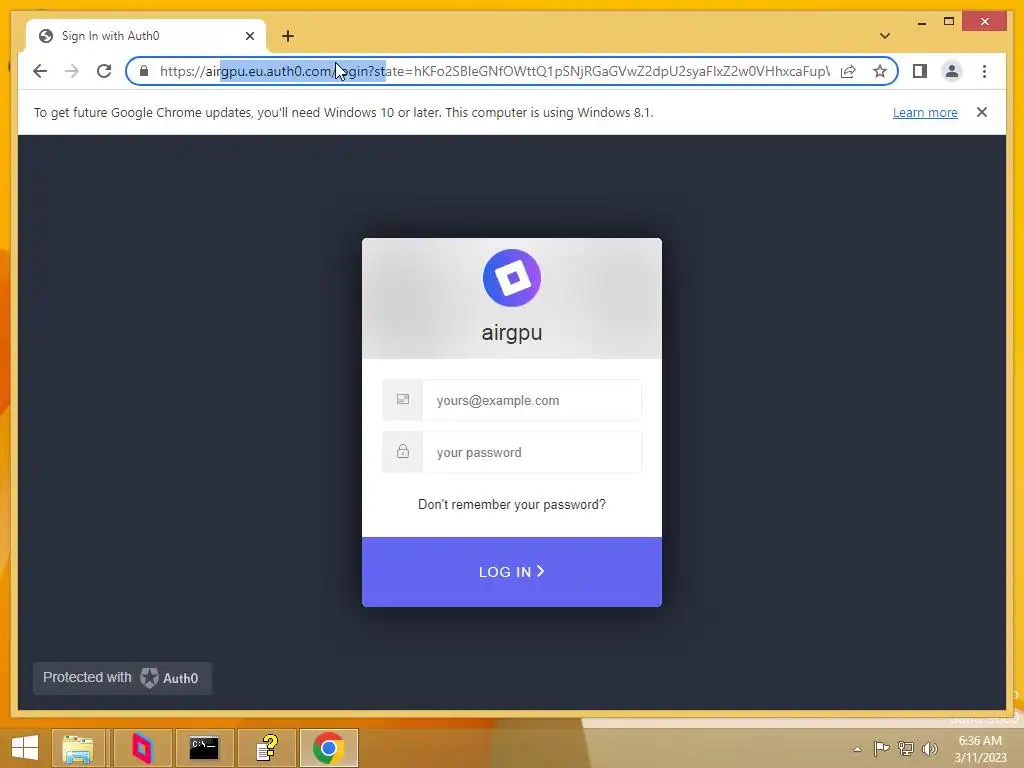Image resolution: width=1024 pixels, height=768 pixels.
Task: Click the browser forward arrow
Action: point(72,71)
